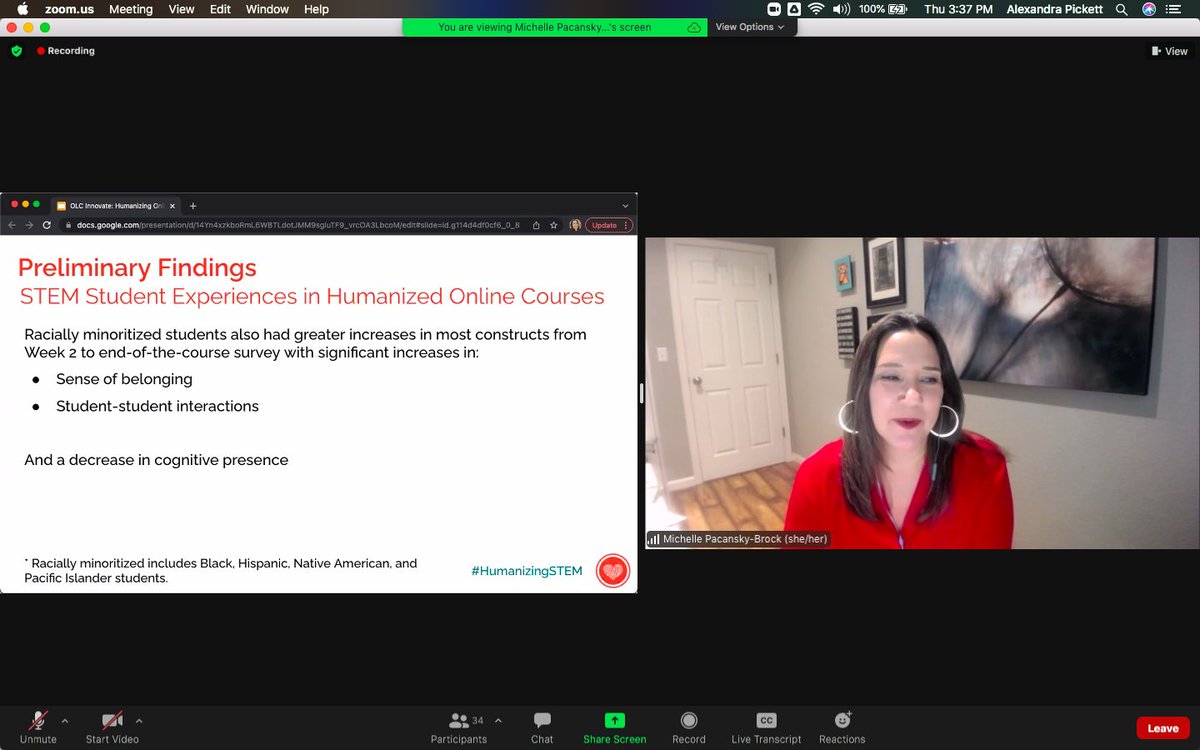Open the Participants panel
The image size is (1200, 750).
(459, 727)
